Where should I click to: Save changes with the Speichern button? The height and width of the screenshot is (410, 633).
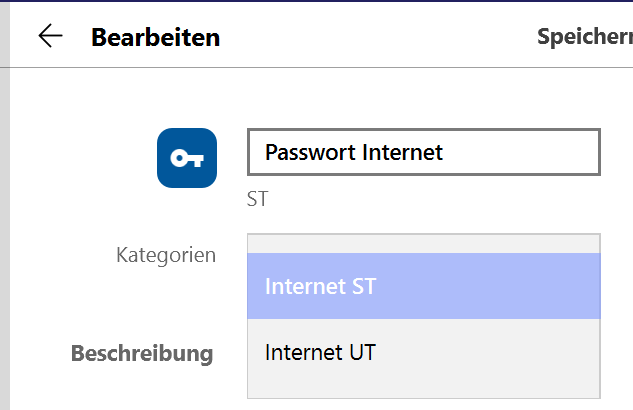click(x=585, y=37)
